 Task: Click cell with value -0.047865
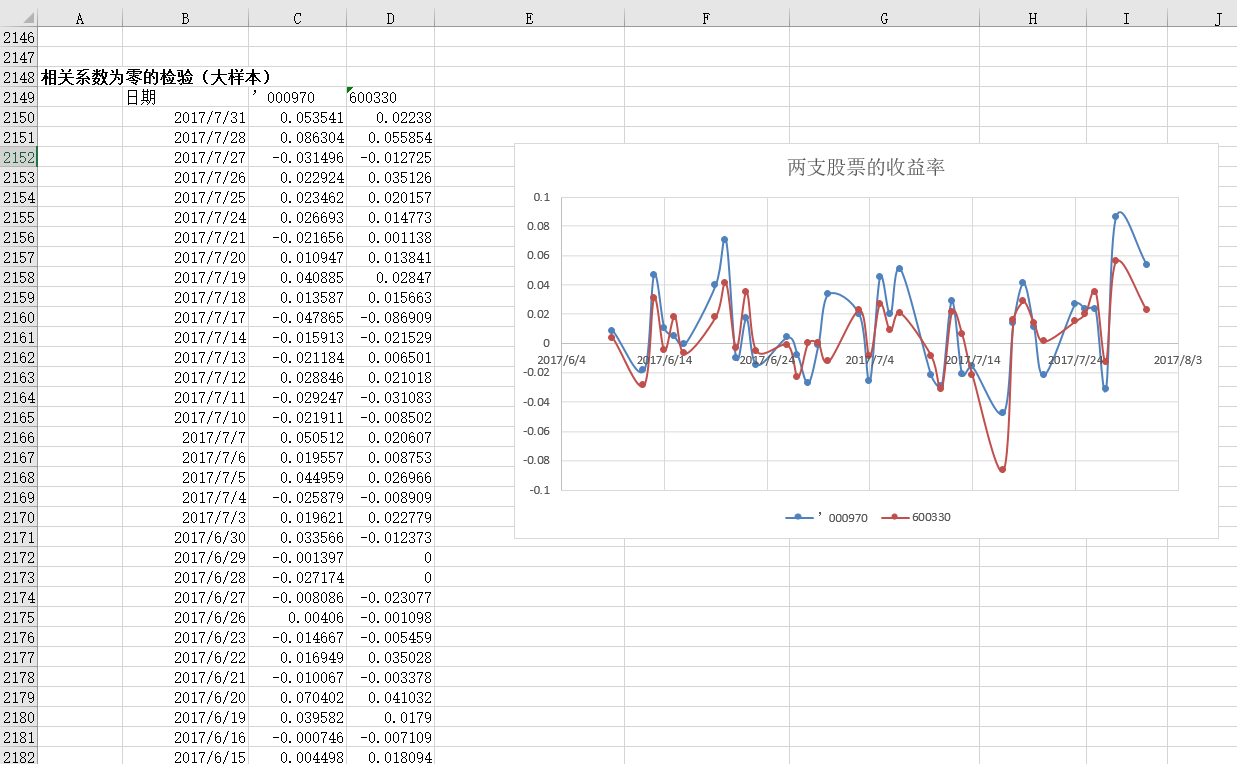tap(298, 317)
